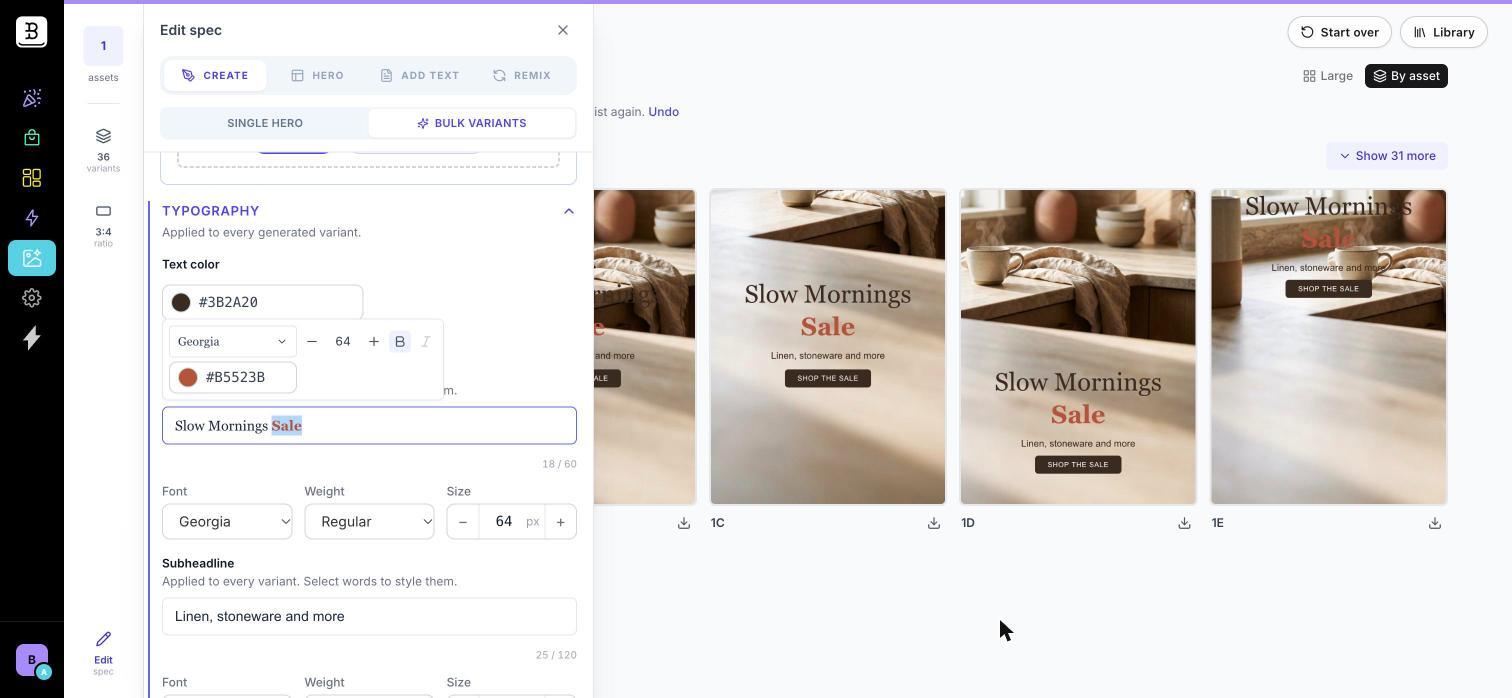Screen dimensions: 1512x698
Task: Click the purple lightning bolt sidebar icon
Action: 32,218
